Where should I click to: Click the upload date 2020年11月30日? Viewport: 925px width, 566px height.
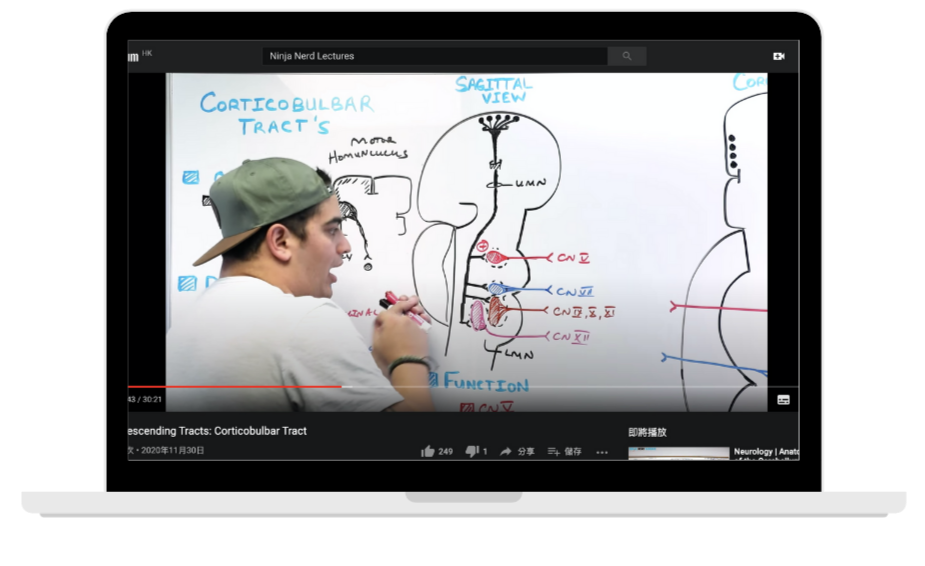pyautogui.click(x=172, y=450)
